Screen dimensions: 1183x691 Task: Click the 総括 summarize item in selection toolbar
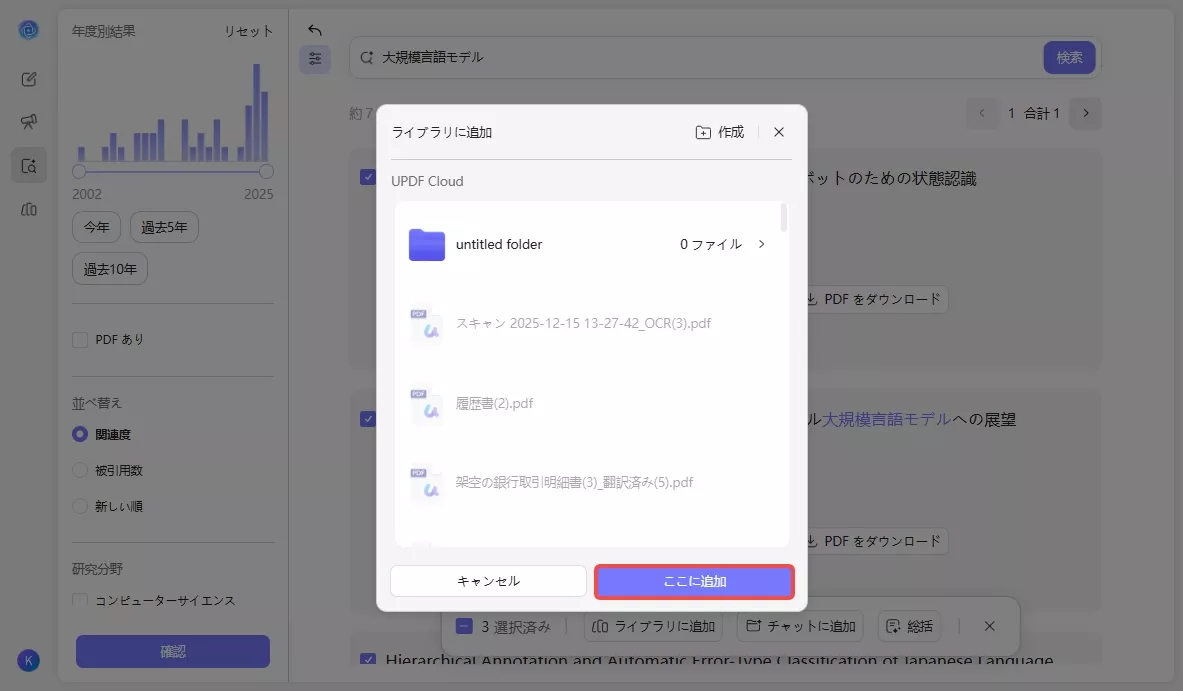909,626
